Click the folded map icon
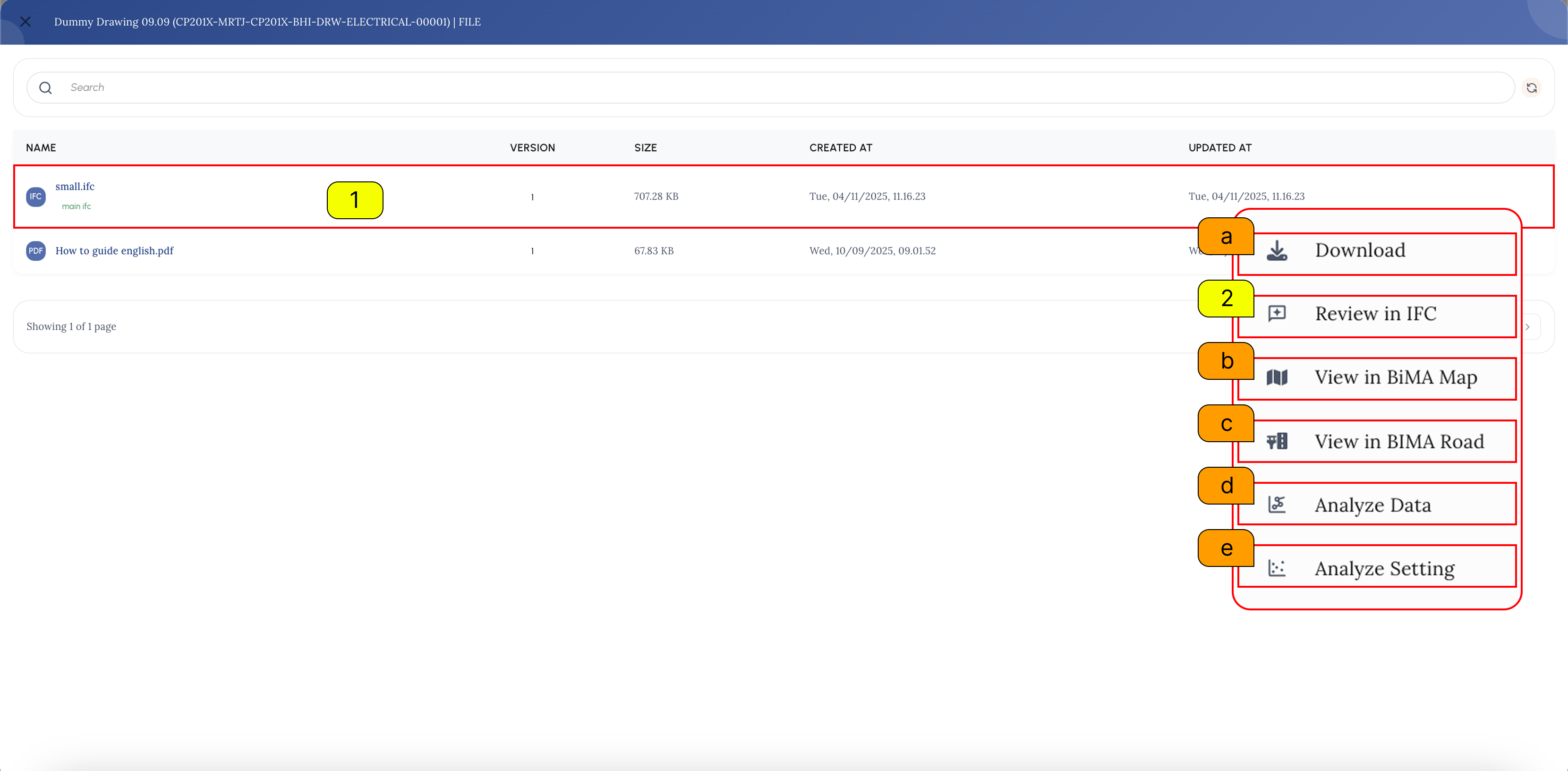 coord(1277,377)
